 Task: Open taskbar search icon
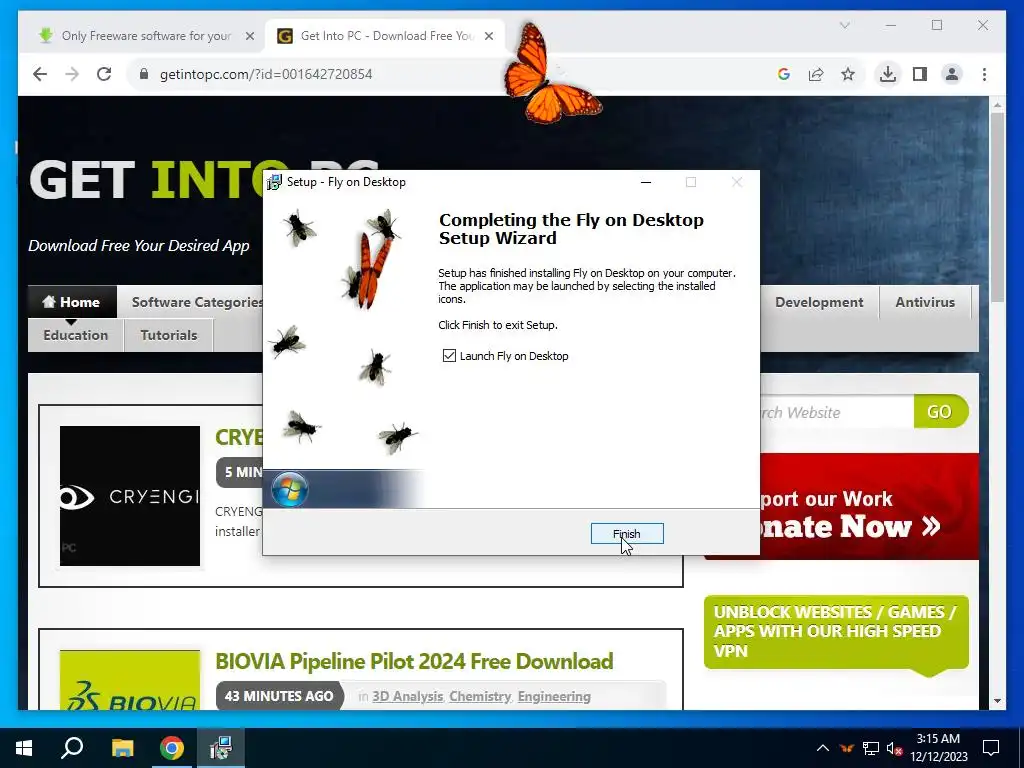coord(72,748)
